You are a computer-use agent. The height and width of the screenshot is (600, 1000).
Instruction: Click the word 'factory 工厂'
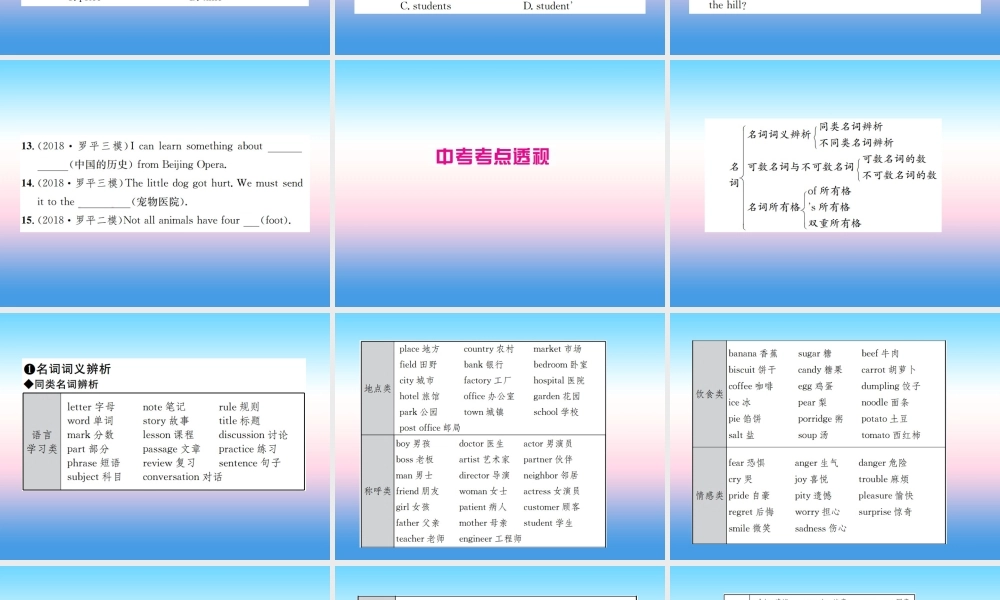[487, 381]
